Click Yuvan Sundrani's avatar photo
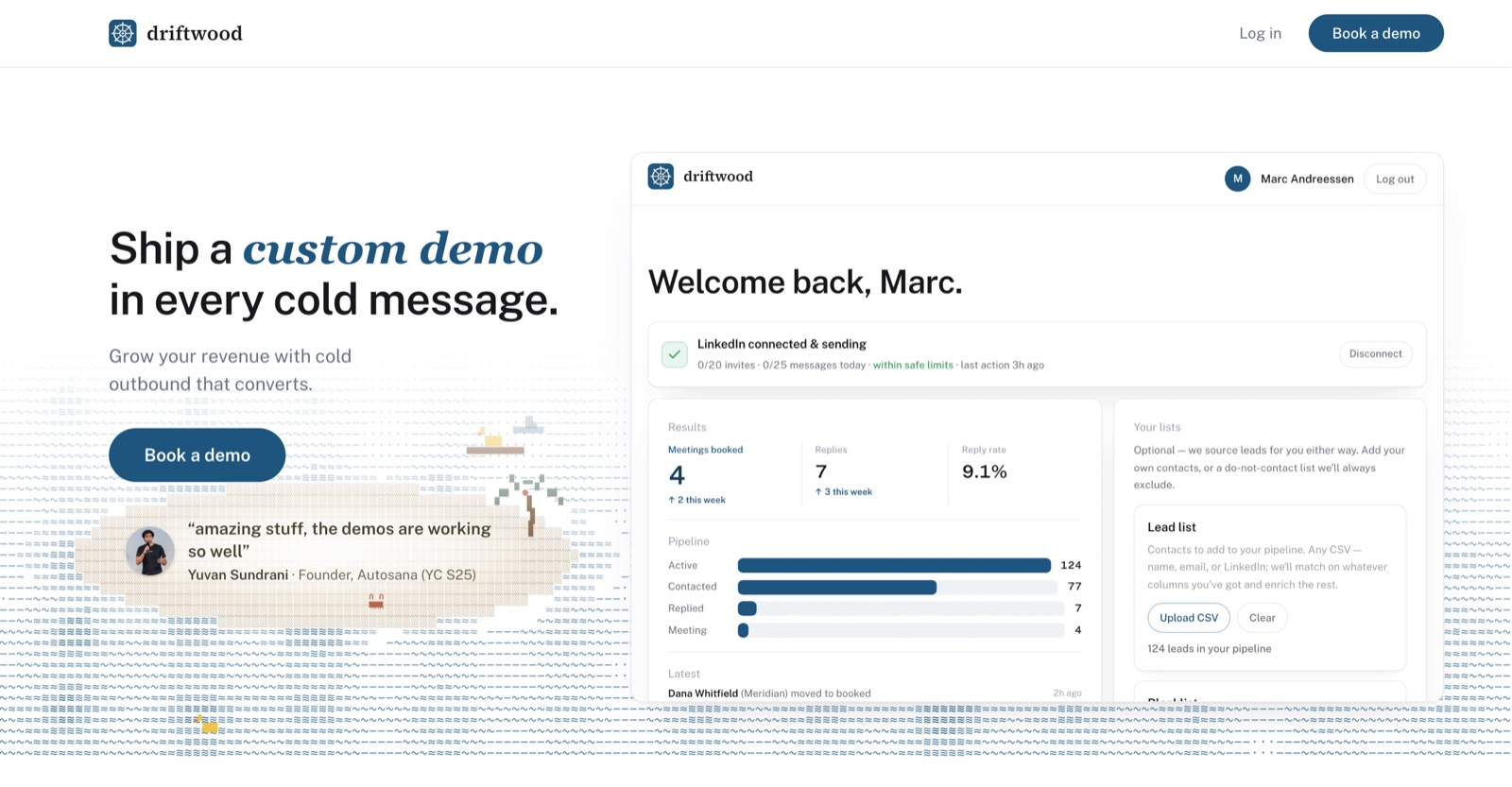1512x787 pixels. pyautogui.click(x=150, y=552)
